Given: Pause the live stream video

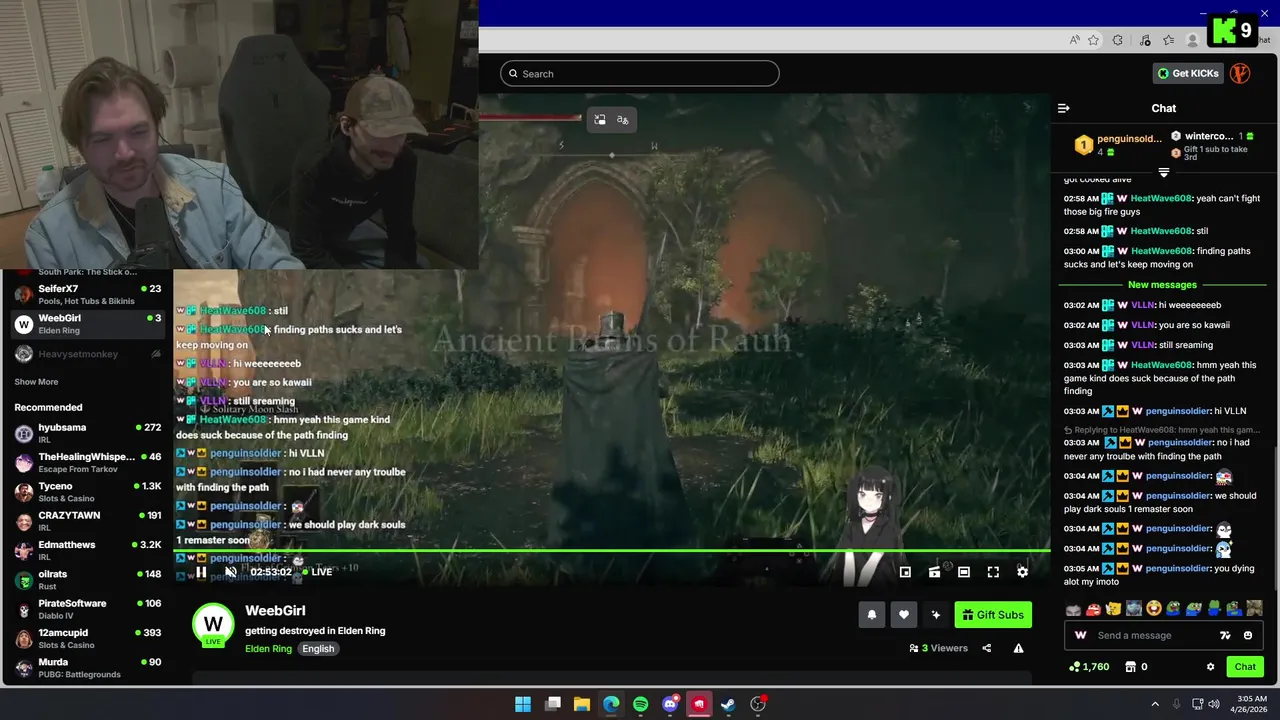Looking at the screenshot, I should pos(201,572).
